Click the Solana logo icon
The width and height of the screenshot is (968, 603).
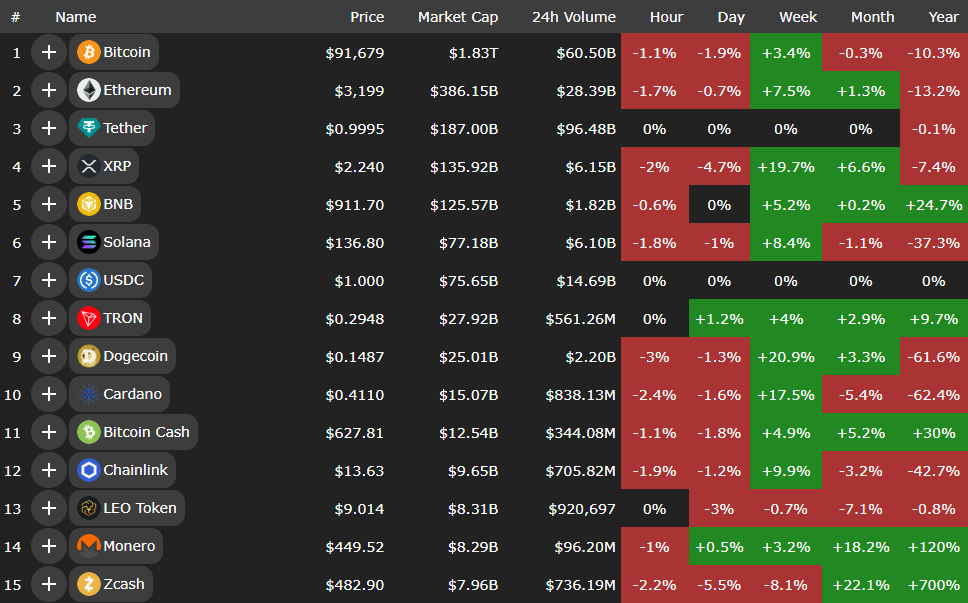tap(88, 242)
